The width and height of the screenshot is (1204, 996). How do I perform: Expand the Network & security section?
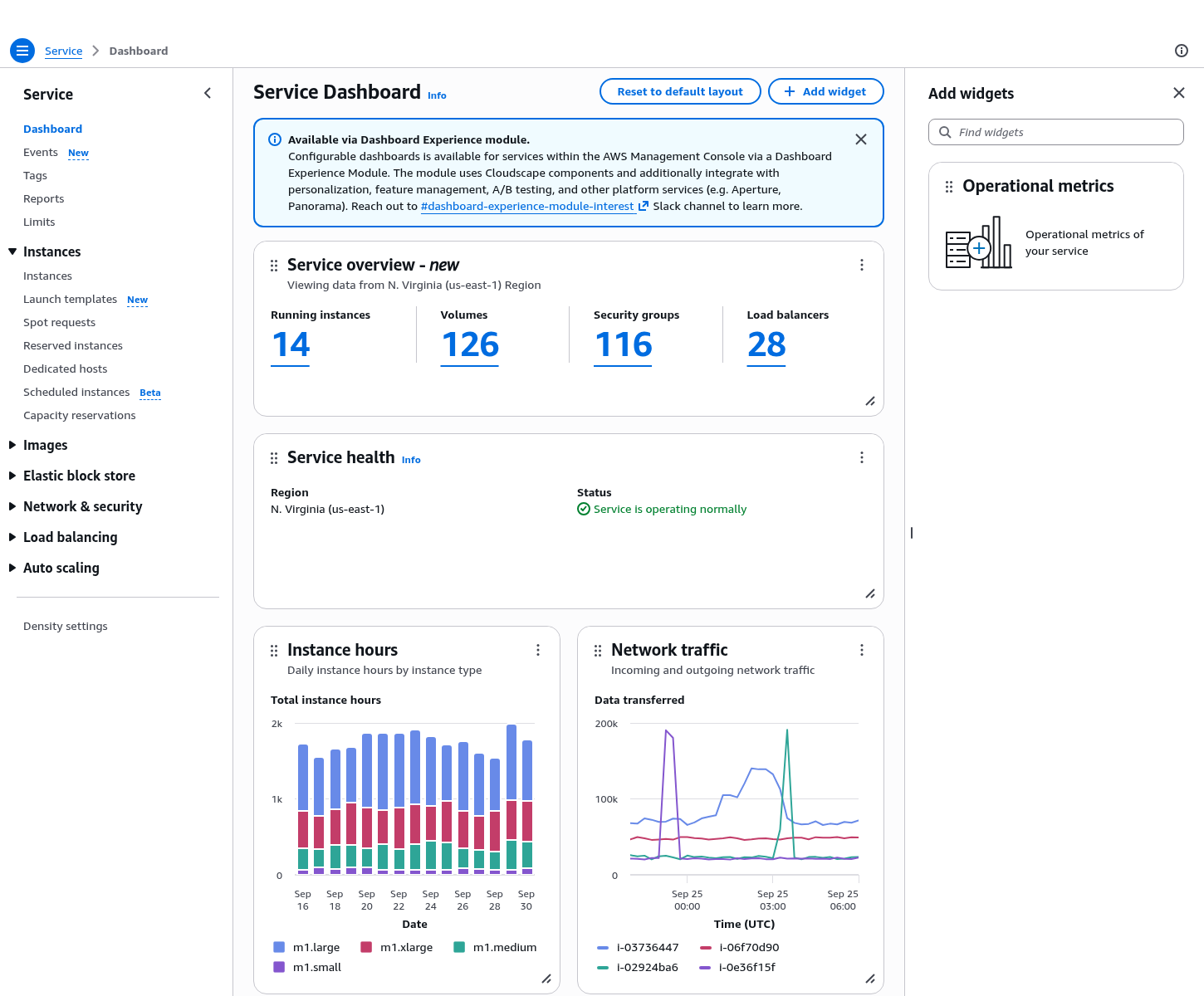point(12,506)
